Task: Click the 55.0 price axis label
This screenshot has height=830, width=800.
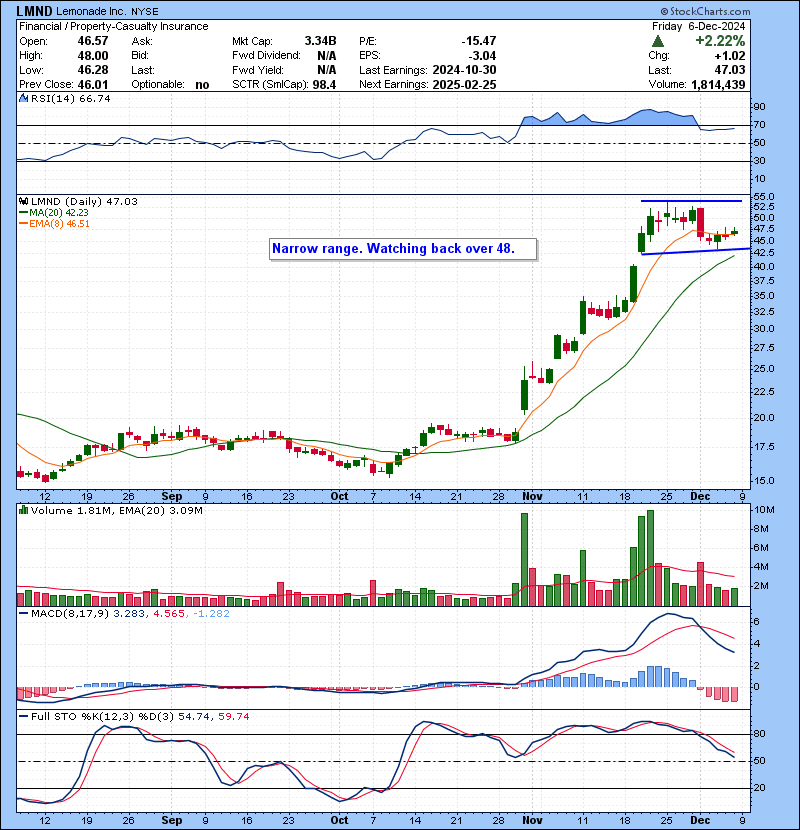Action: pos(763,196)
